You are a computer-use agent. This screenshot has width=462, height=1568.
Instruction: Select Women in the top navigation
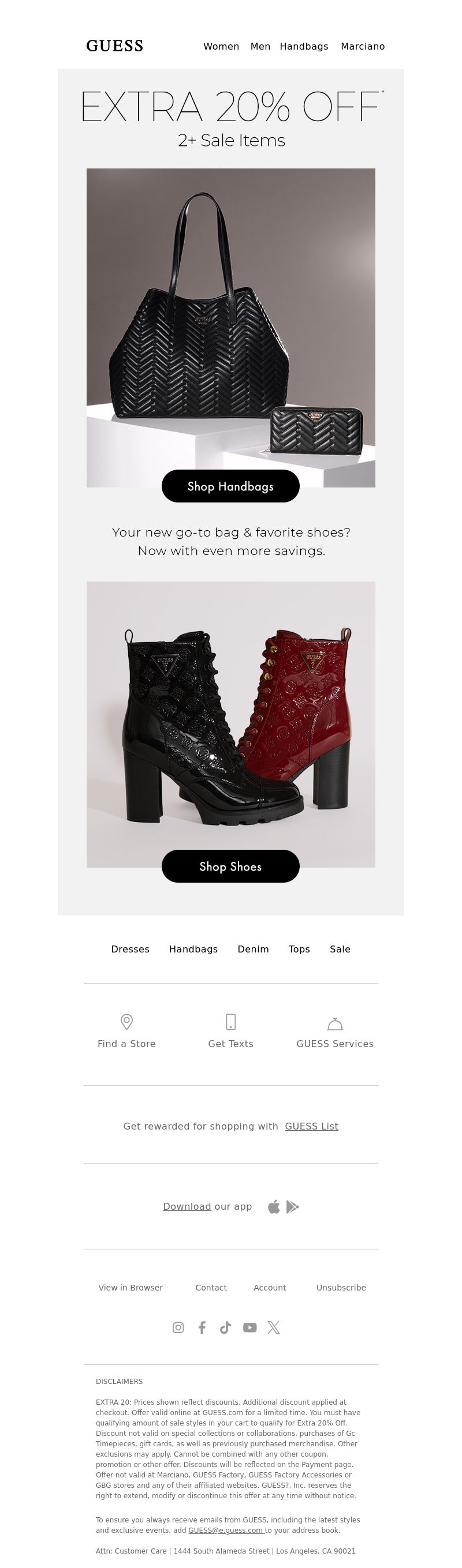[221, 46]
